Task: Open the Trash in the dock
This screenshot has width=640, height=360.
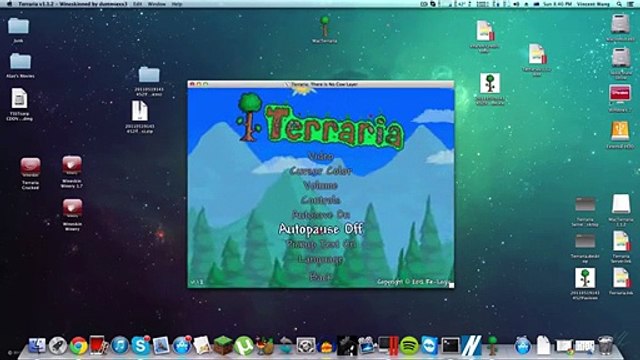Action: point(605,346)
